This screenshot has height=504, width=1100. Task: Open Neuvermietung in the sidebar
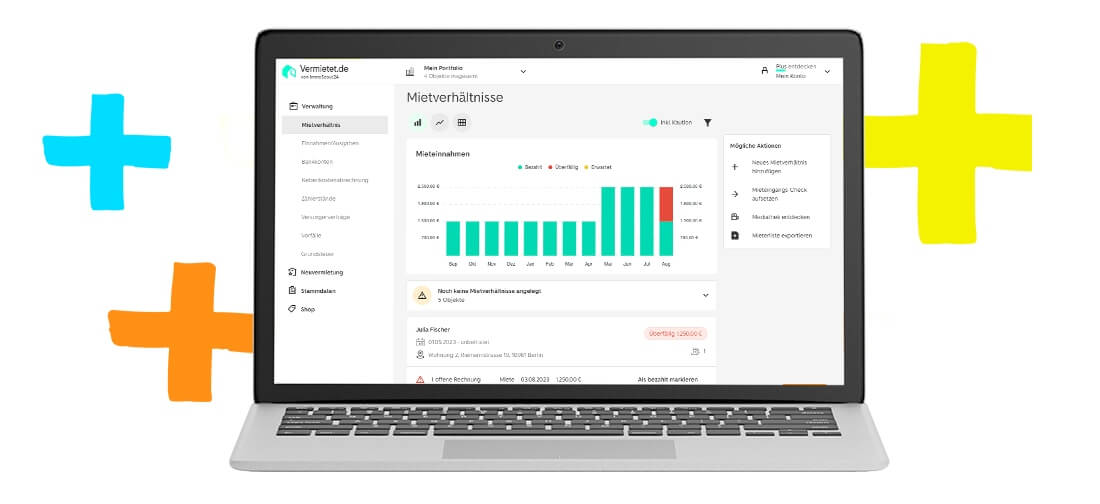point(322,272)
